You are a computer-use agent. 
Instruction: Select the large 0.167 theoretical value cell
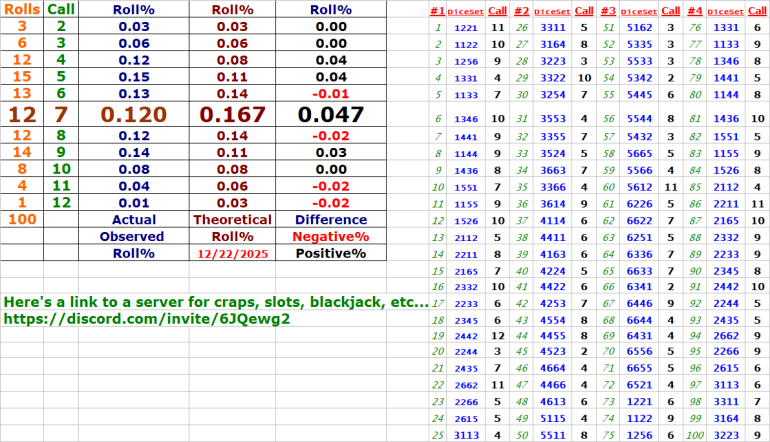(x=232, y=114)
